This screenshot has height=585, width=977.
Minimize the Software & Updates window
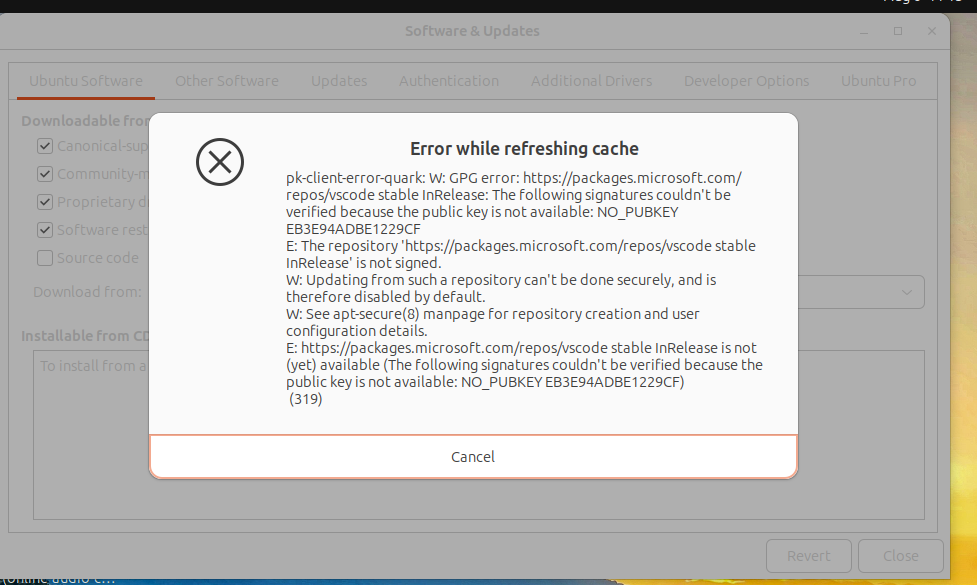tap(864, 31)
